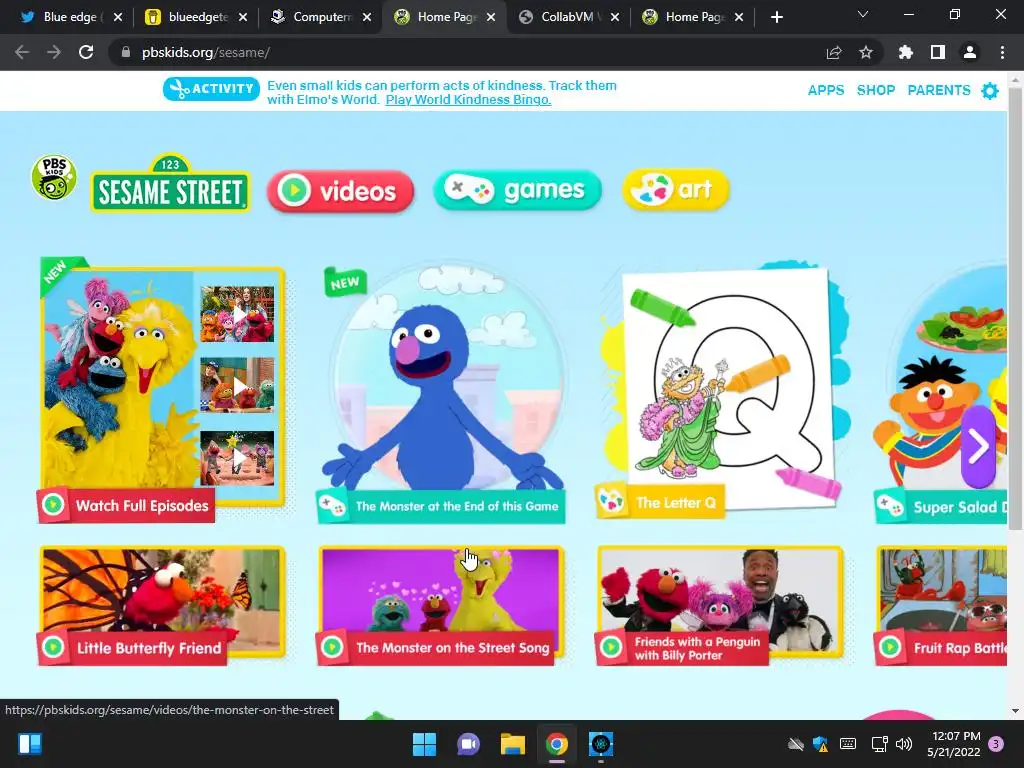Viewport: 1024px width, 768px height.
Task: Close the Blue edge tab
Action: point(118,17)
